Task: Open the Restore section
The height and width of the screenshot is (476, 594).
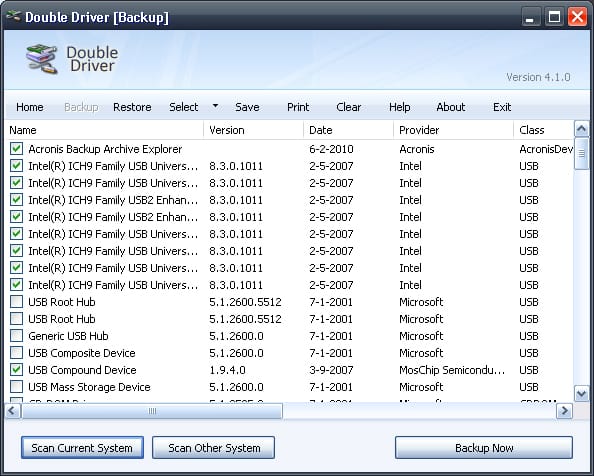Action: 132,107
